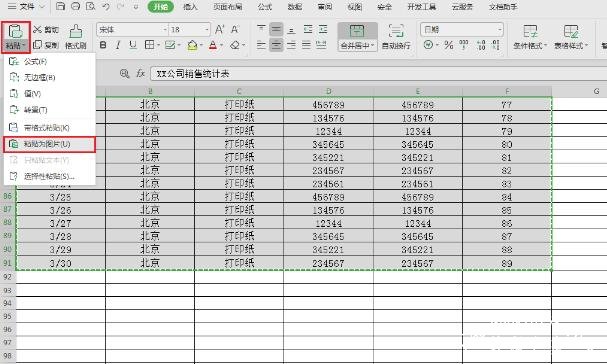Open Conditional Formatting (条件格式) menu
607x364 pixels.
(x=530, y=37)
